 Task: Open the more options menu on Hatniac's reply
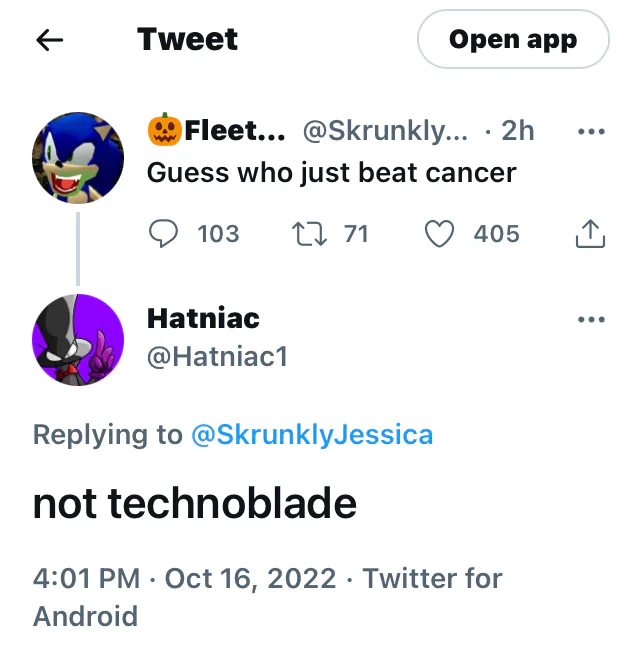click(592, 320)
